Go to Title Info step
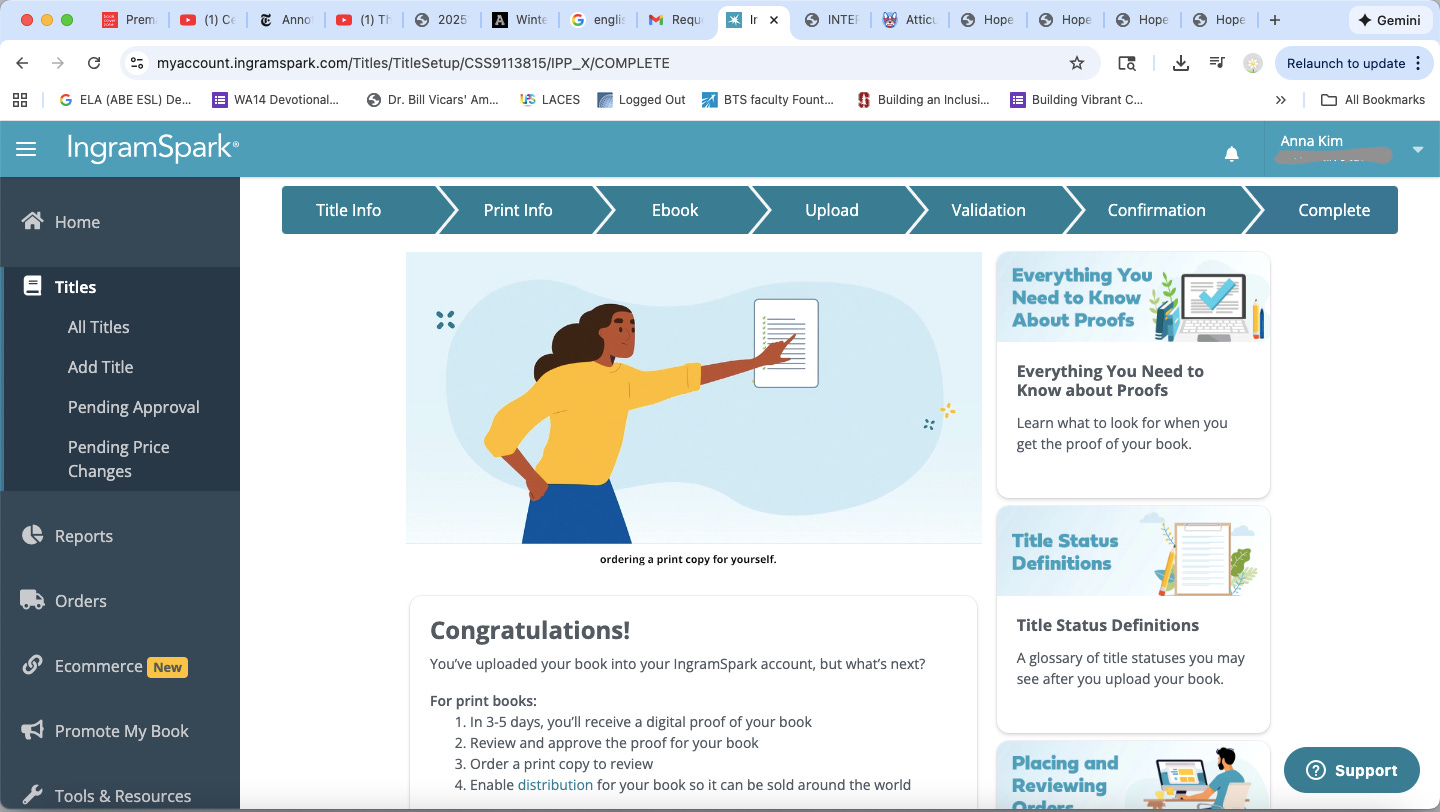This screenshot has height=812, width=1440. 348,210
